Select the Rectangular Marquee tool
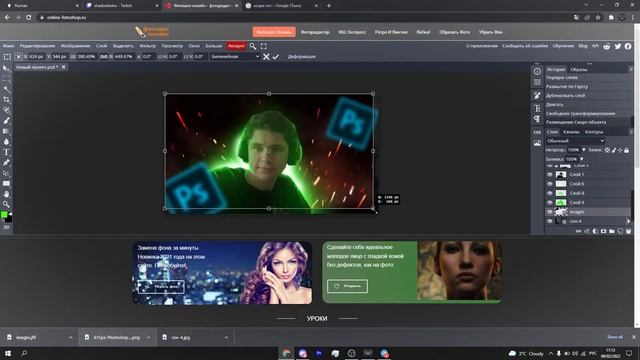640x360 pixels. pos(6,78)
